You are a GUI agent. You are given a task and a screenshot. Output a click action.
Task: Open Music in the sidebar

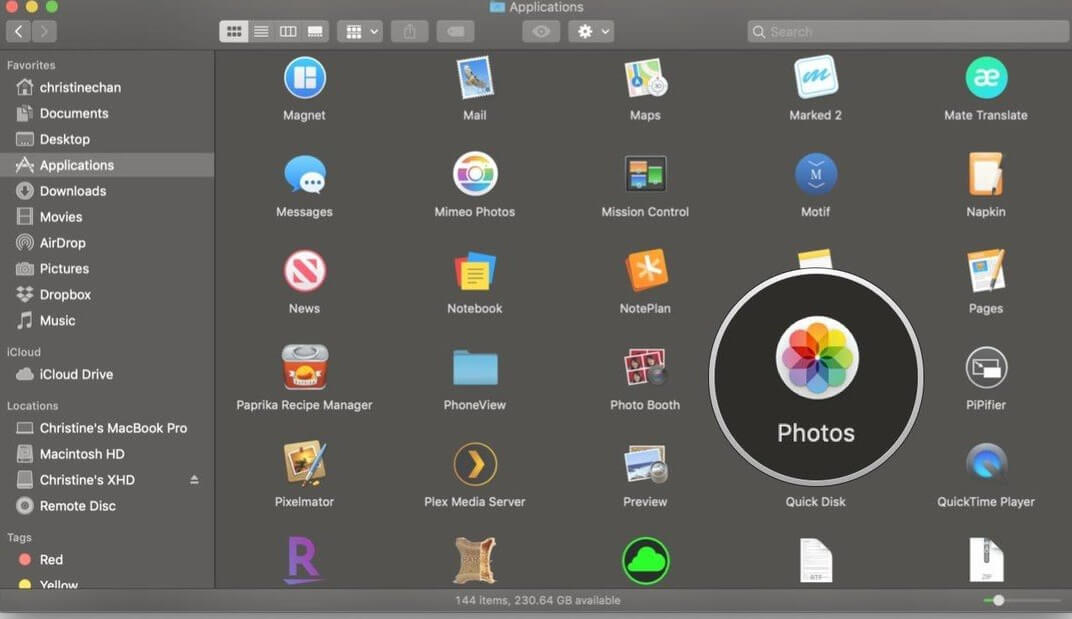tap(107, 320)
